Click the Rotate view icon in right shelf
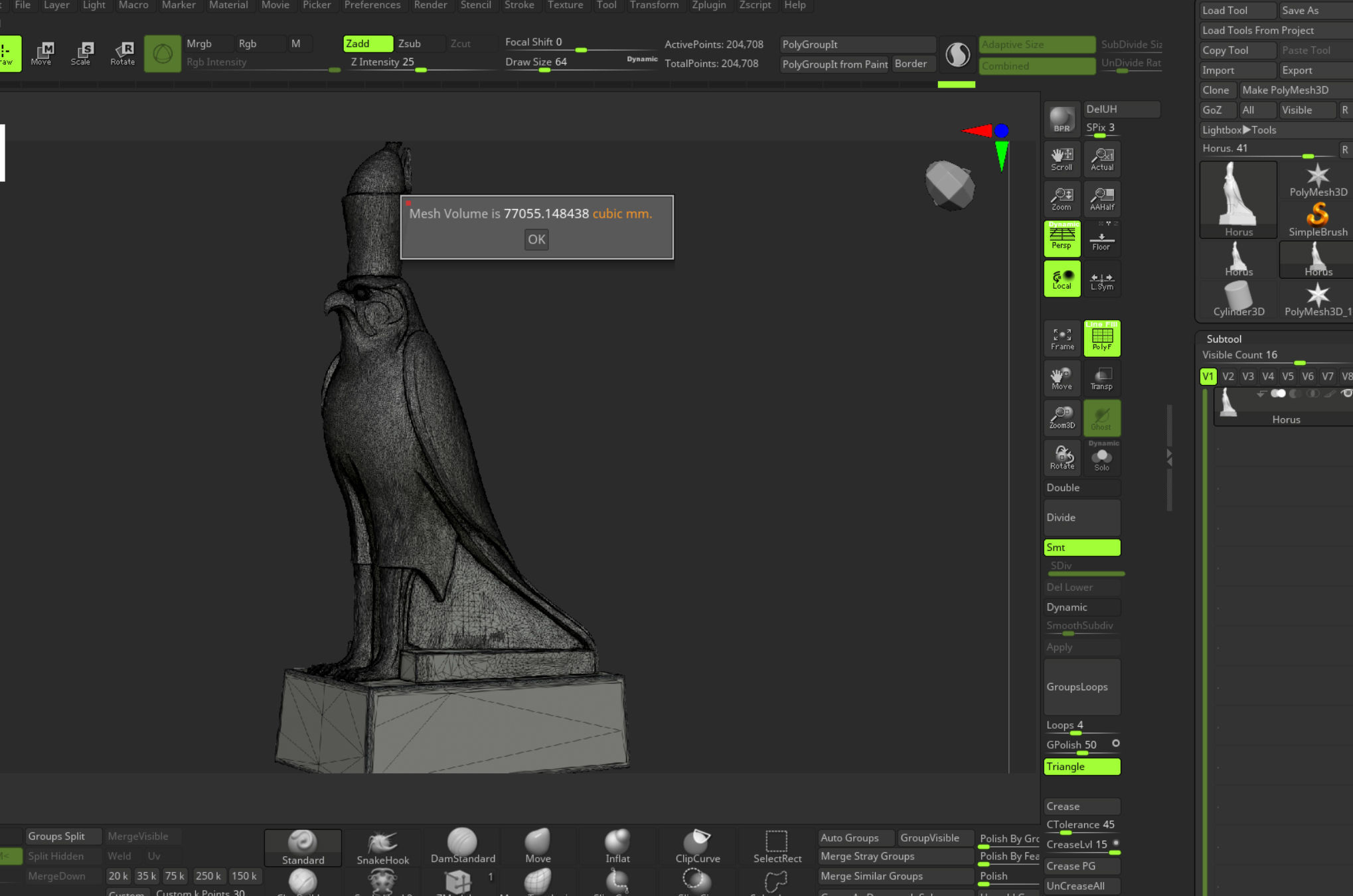Image resolution: width=1353 pixels, height=896 pixels. pyautogui.click(x=1062, y=457)
